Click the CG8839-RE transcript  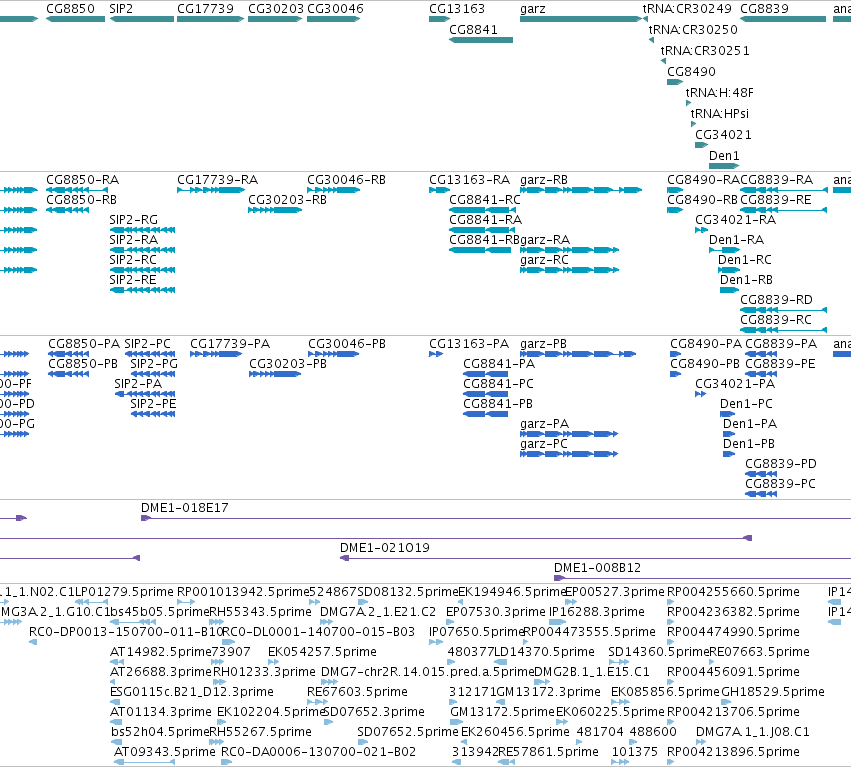(784, 210)
